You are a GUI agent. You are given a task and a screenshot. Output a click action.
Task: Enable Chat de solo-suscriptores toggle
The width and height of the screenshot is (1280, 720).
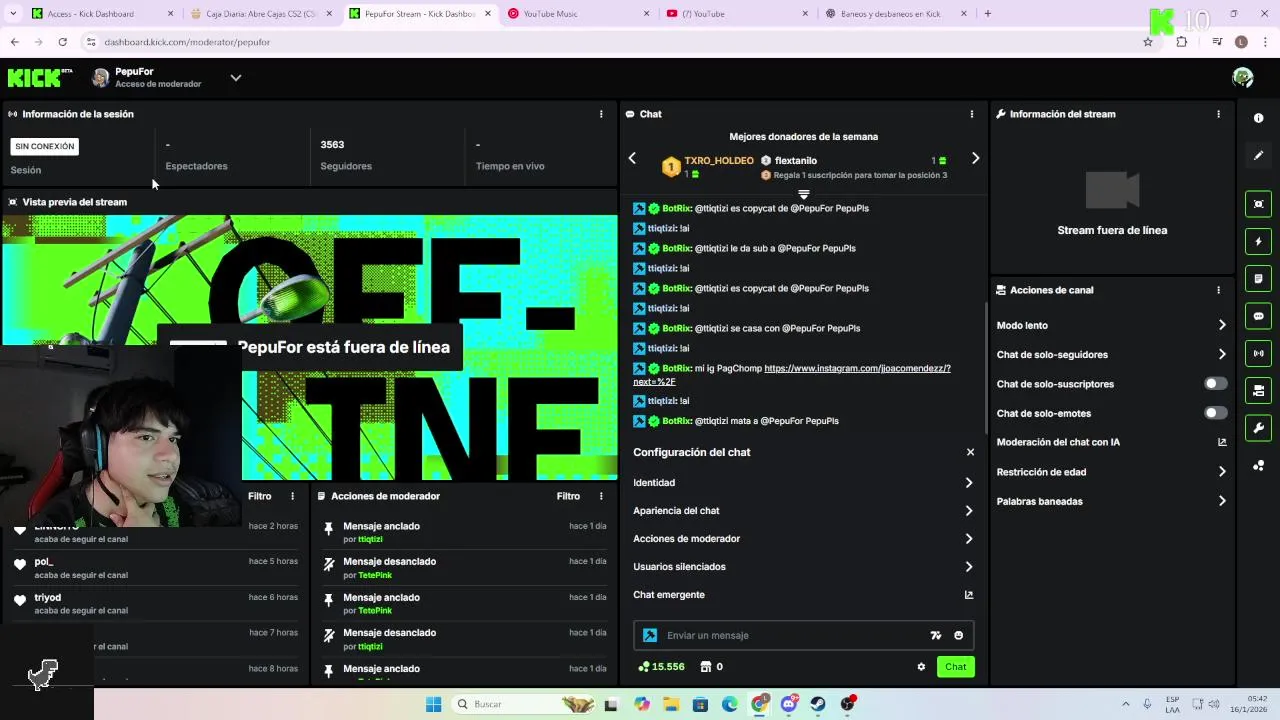click(1215, 384)
